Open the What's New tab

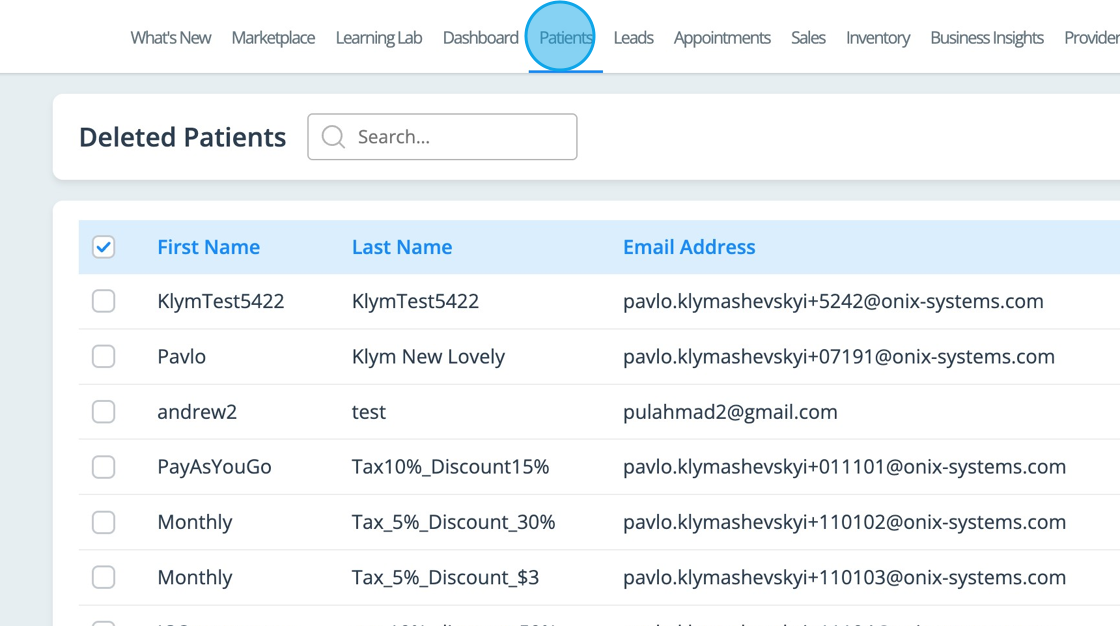171,38
